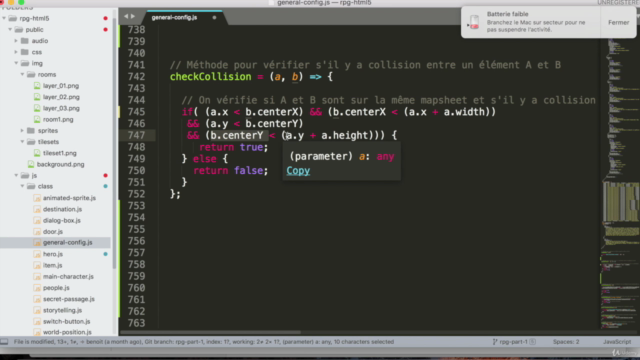Click secret-passage.js file icon
This screenshot has height=360, width=640.
37,299
